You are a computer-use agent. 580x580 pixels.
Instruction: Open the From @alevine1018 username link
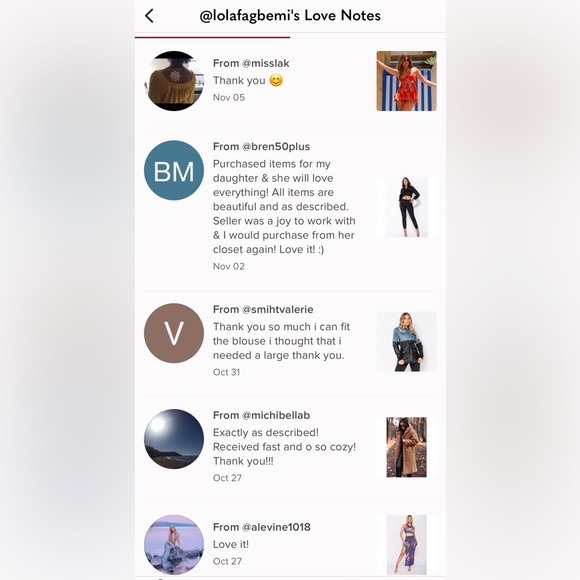click(x=262, y=527)
